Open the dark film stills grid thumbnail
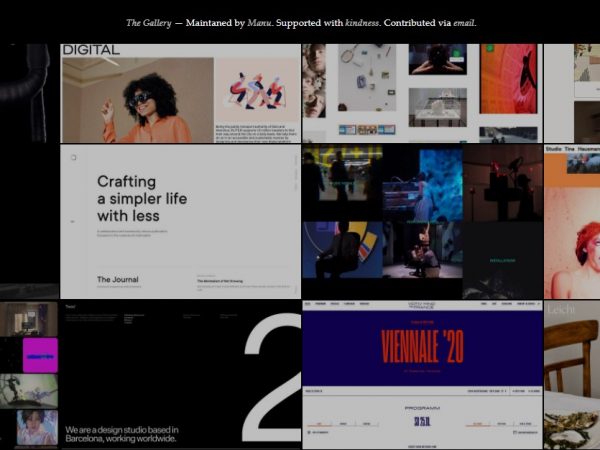Screen dimensions: 600x450 tap(421, 222)
